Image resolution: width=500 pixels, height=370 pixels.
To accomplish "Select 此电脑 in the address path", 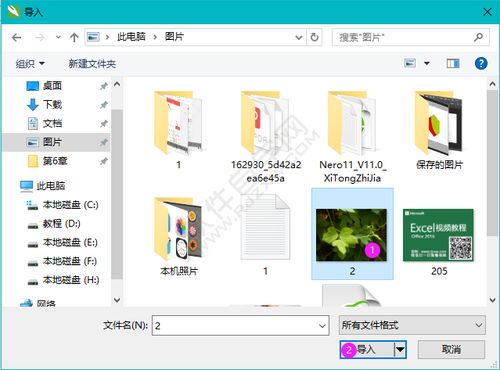I will point(131,37).
